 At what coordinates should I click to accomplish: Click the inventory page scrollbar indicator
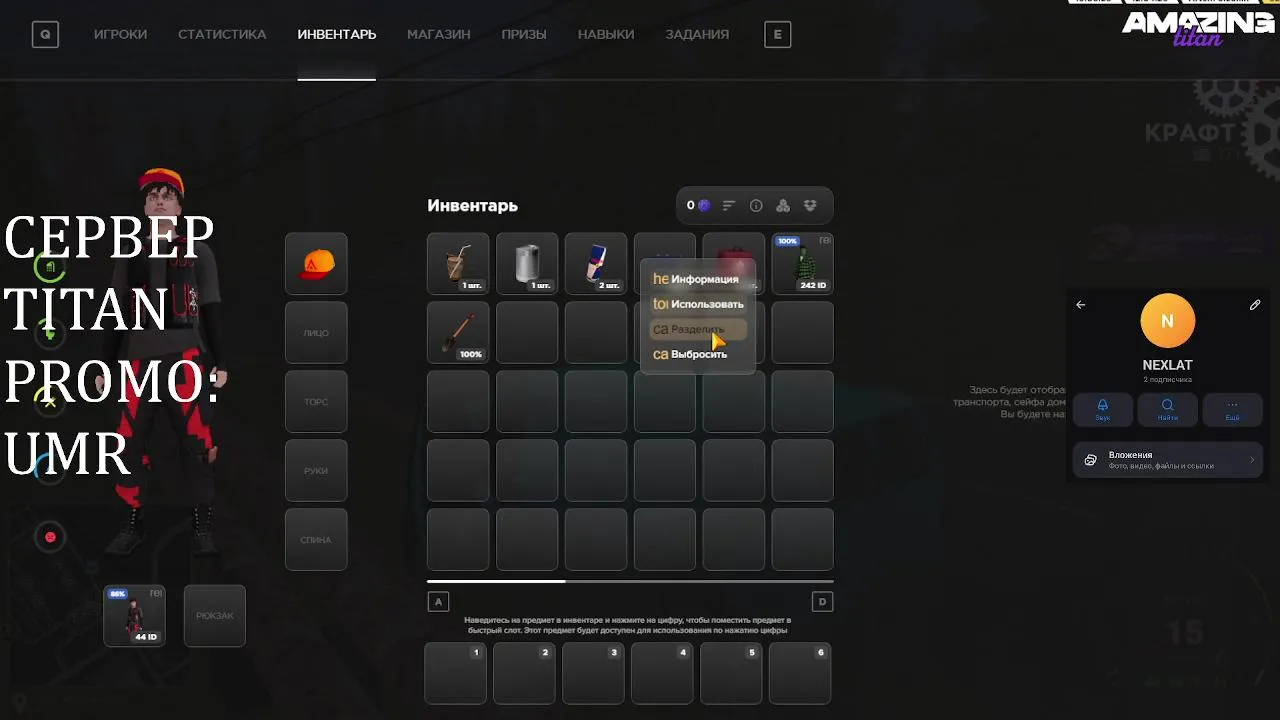click(496, 581)
